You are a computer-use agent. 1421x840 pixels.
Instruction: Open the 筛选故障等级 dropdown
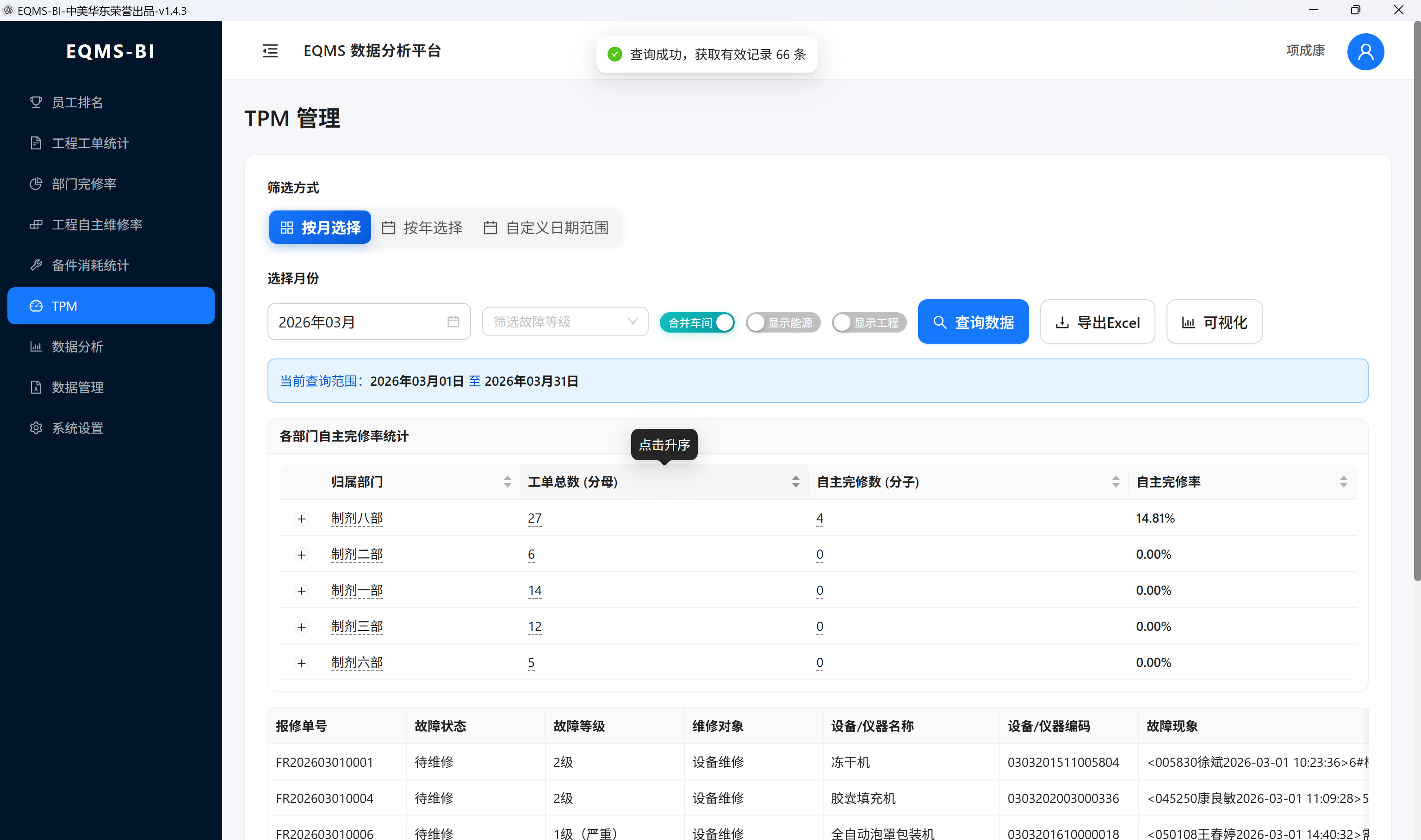pos(565,321)
